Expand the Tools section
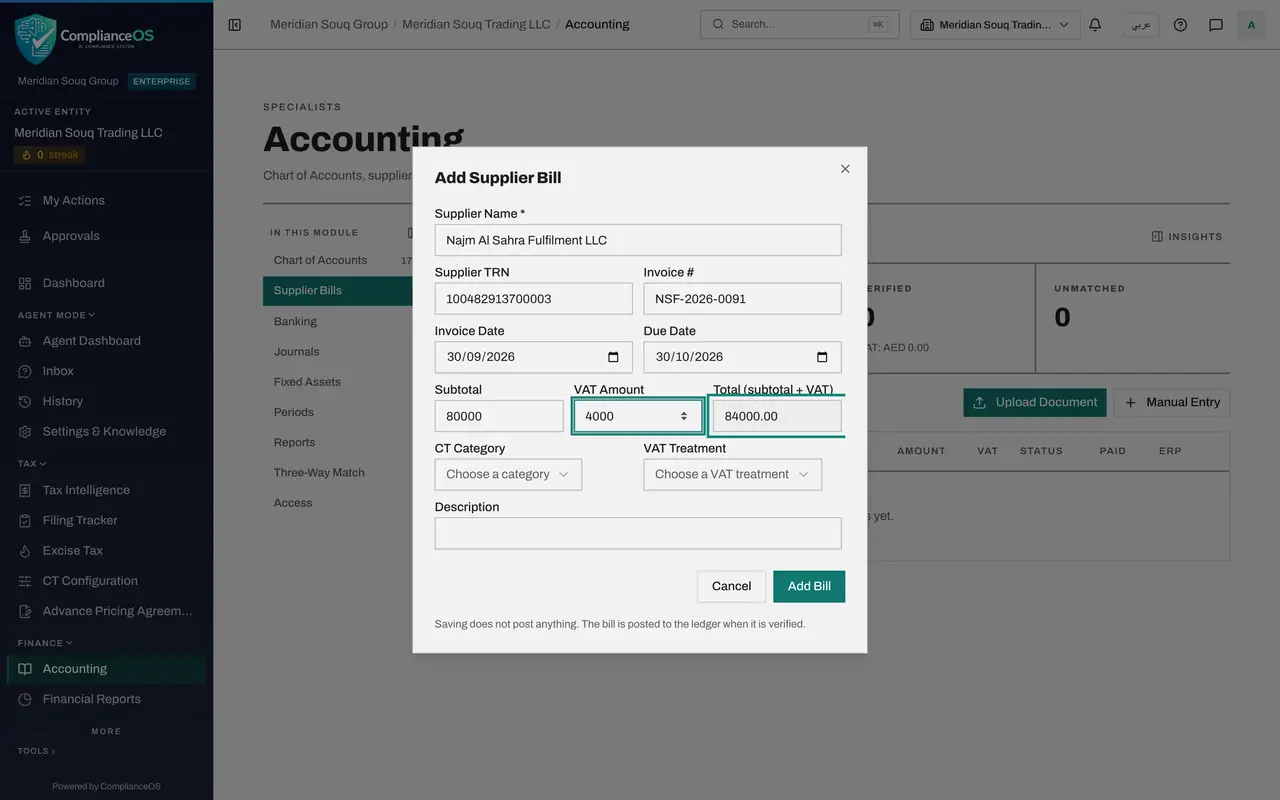Image resolution: width=1280 pixels, height=800 pixels. [36, 751]
